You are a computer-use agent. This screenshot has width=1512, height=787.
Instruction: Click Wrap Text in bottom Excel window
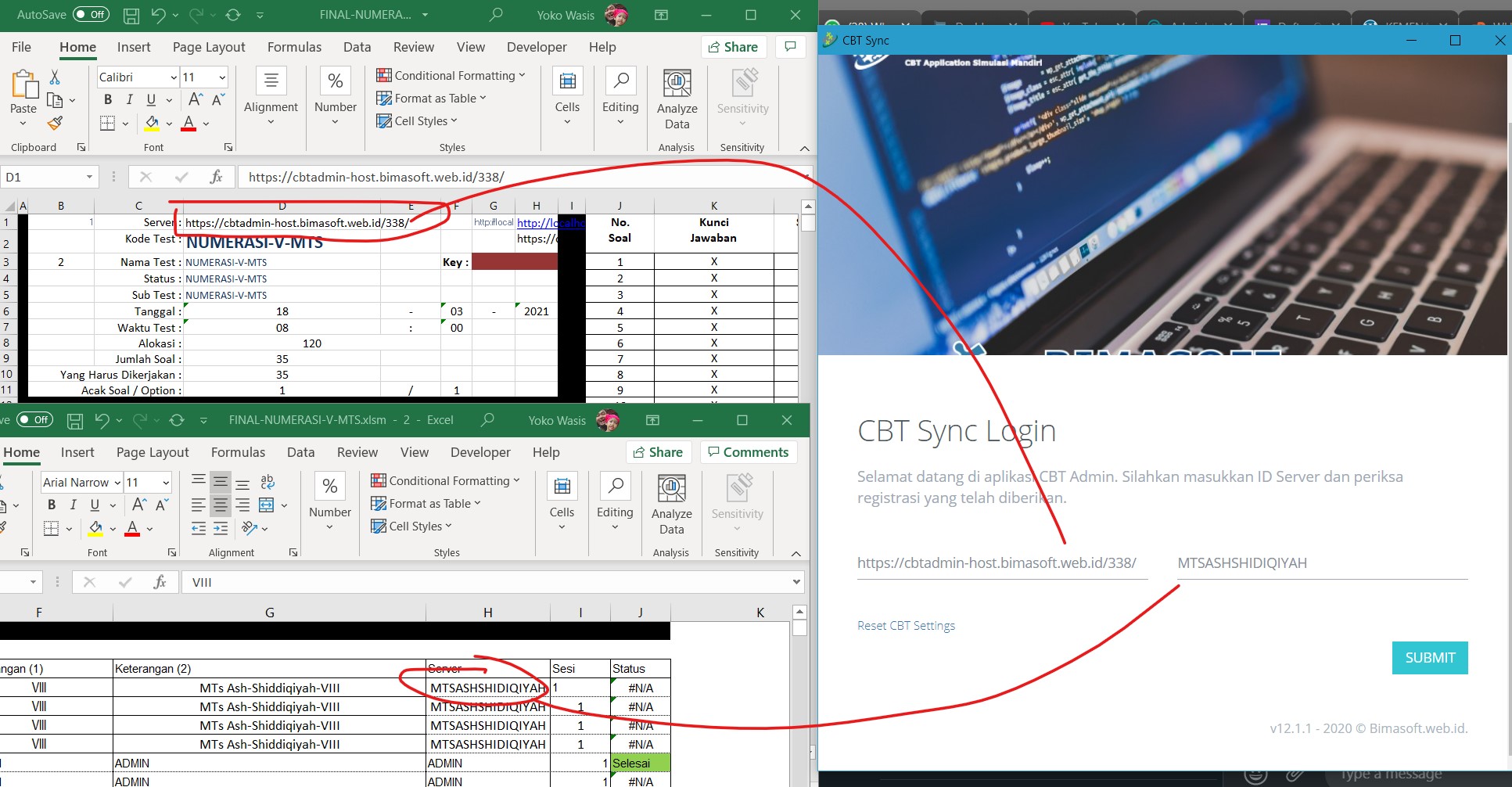pos(267,482)
